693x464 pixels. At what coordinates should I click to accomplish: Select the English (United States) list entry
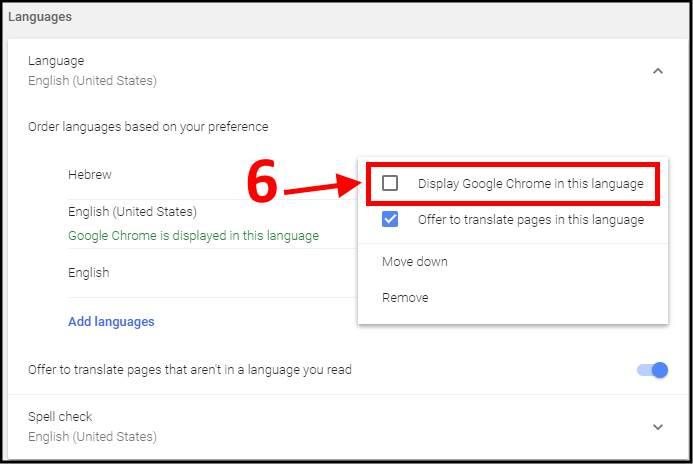(132, 212)
